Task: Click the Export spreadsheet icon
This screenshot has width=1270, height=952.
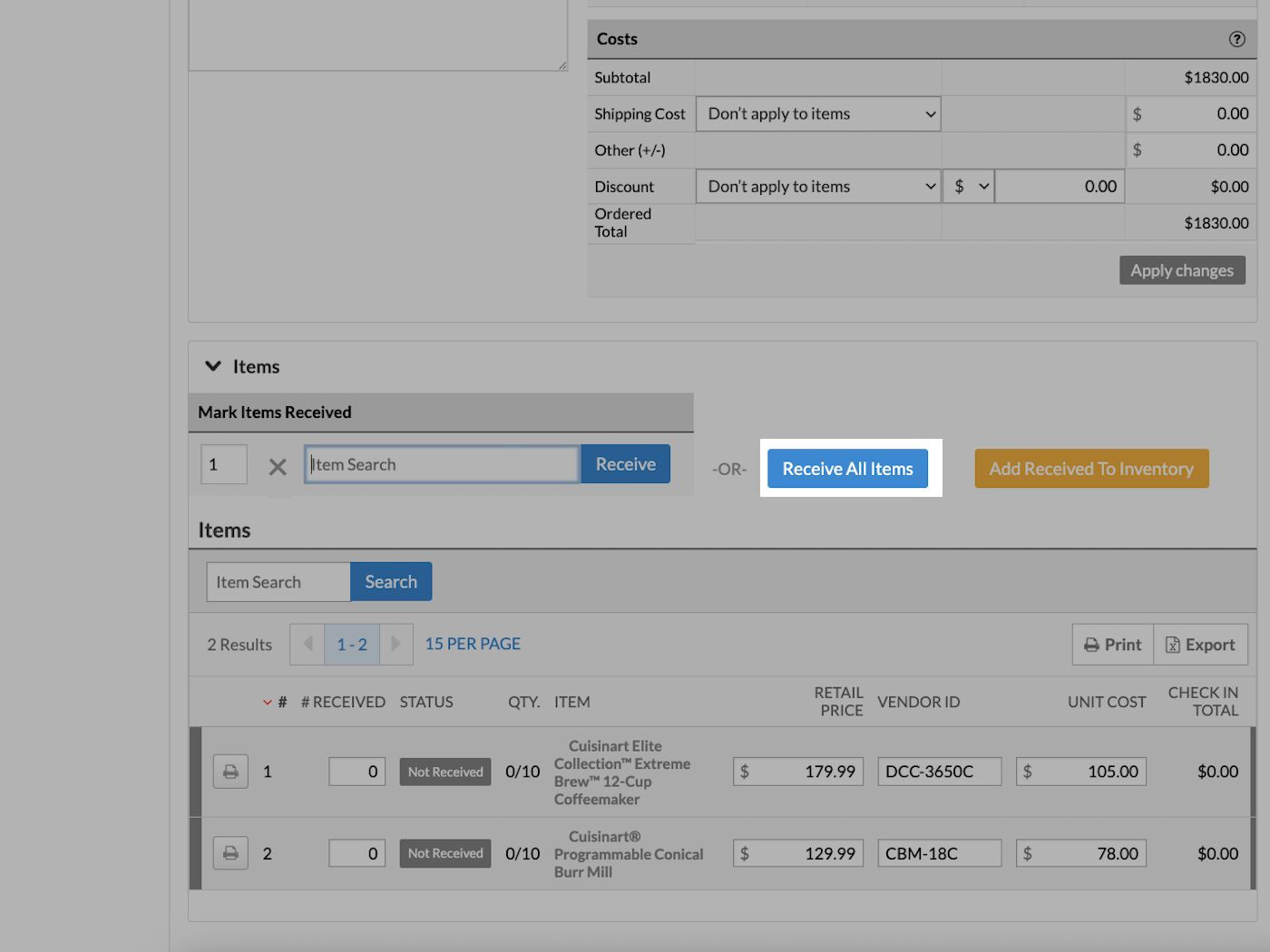Action: pyautogui.click(x=1200, y=644)
